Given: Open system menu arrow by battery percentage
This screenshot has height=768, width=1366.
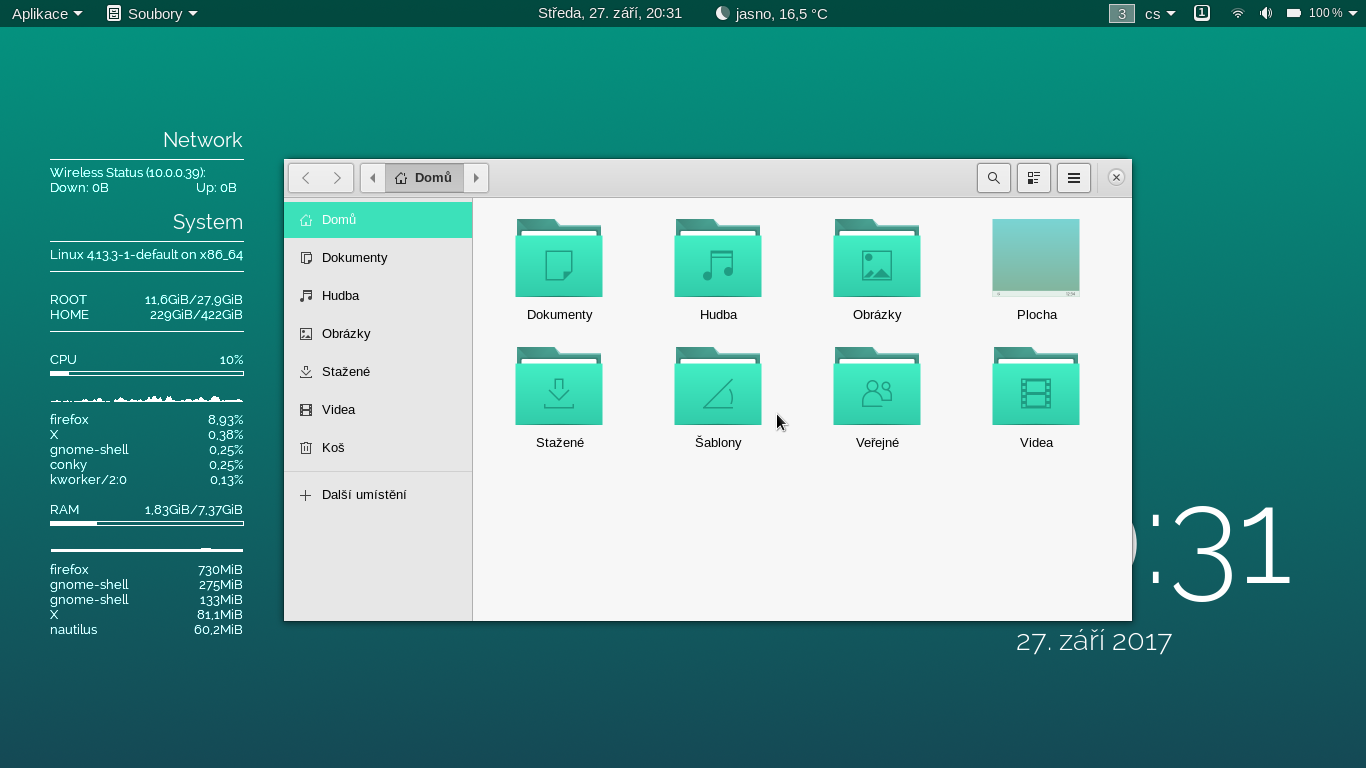Looking at the screenshot, I should point(1352,13).
